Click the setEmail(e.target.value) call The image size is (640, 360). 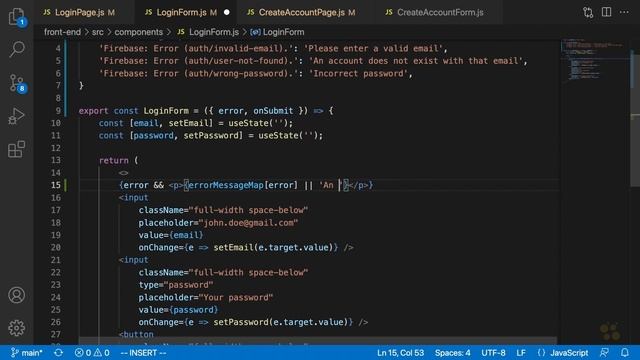[x=273, y=248]
